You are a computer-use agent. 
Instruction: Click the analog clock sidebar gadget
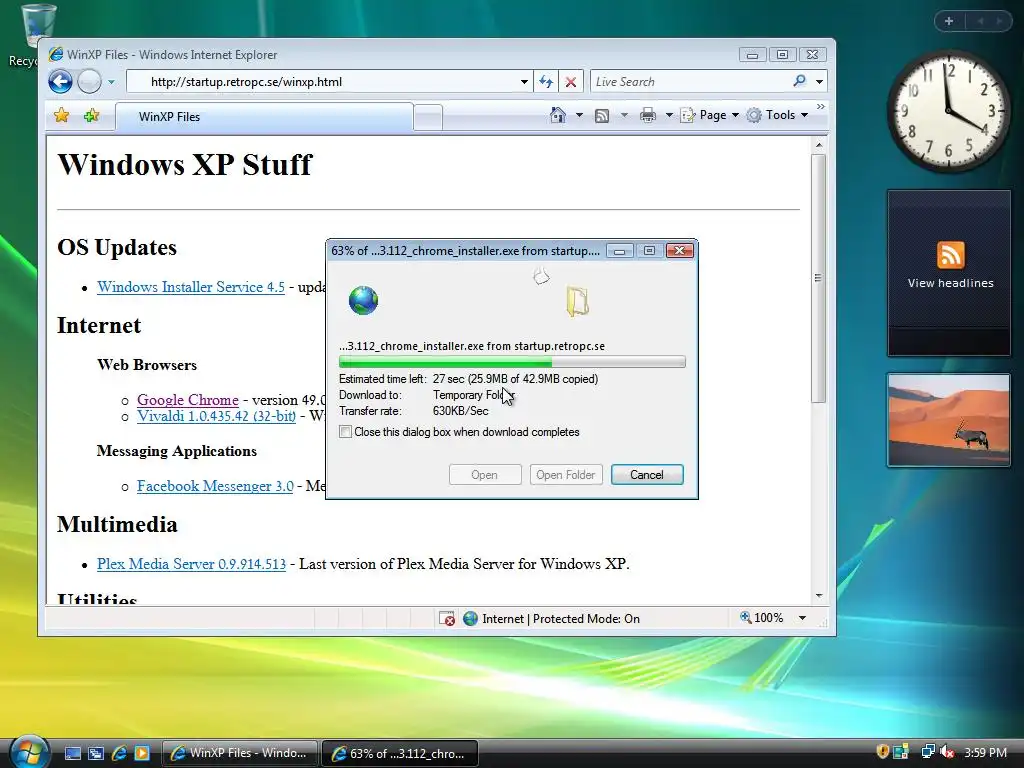coord(948,112)
